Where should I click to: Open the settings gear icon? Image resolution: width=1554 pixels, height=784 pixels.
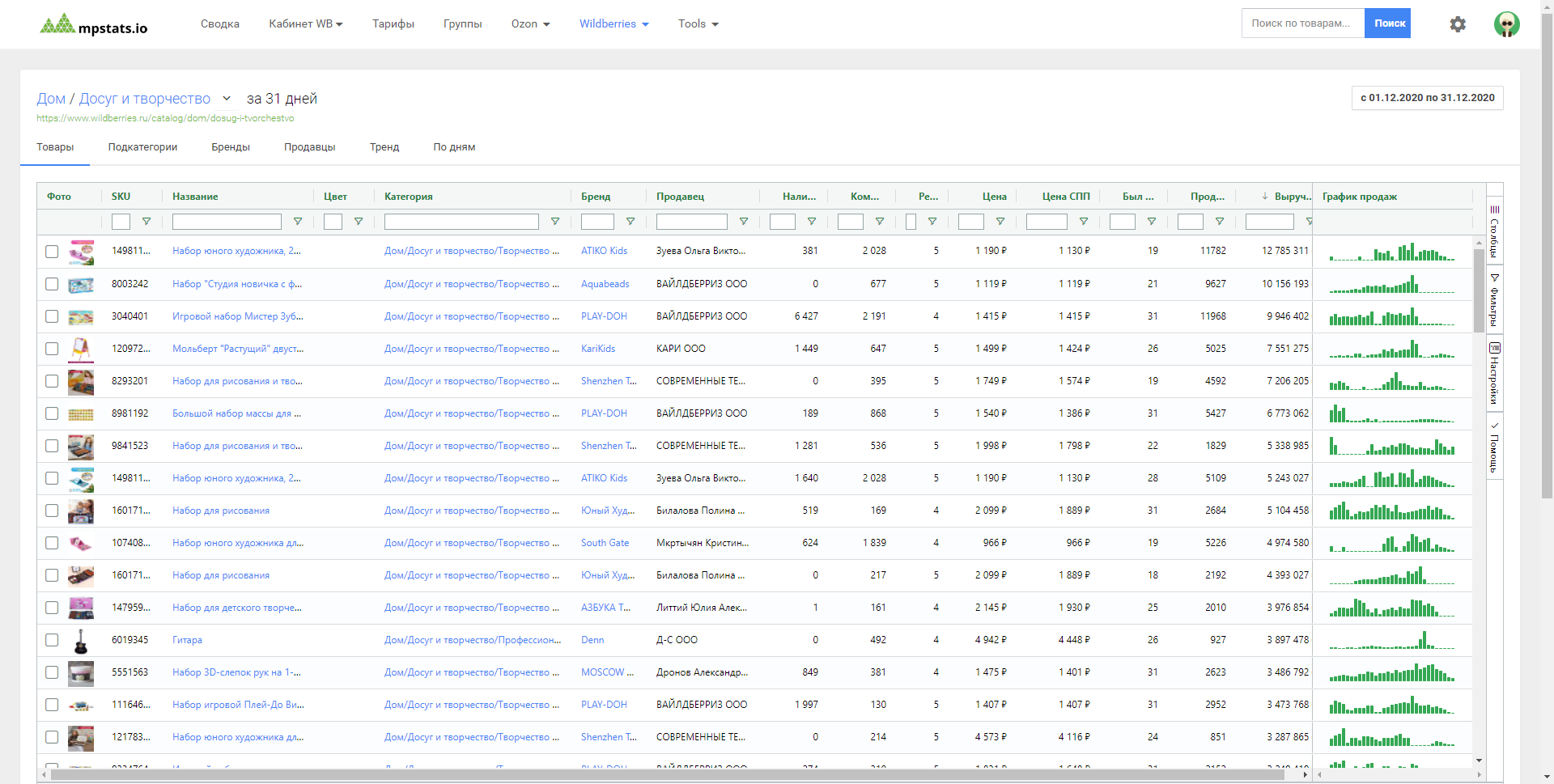click(x=1457, y=24)
